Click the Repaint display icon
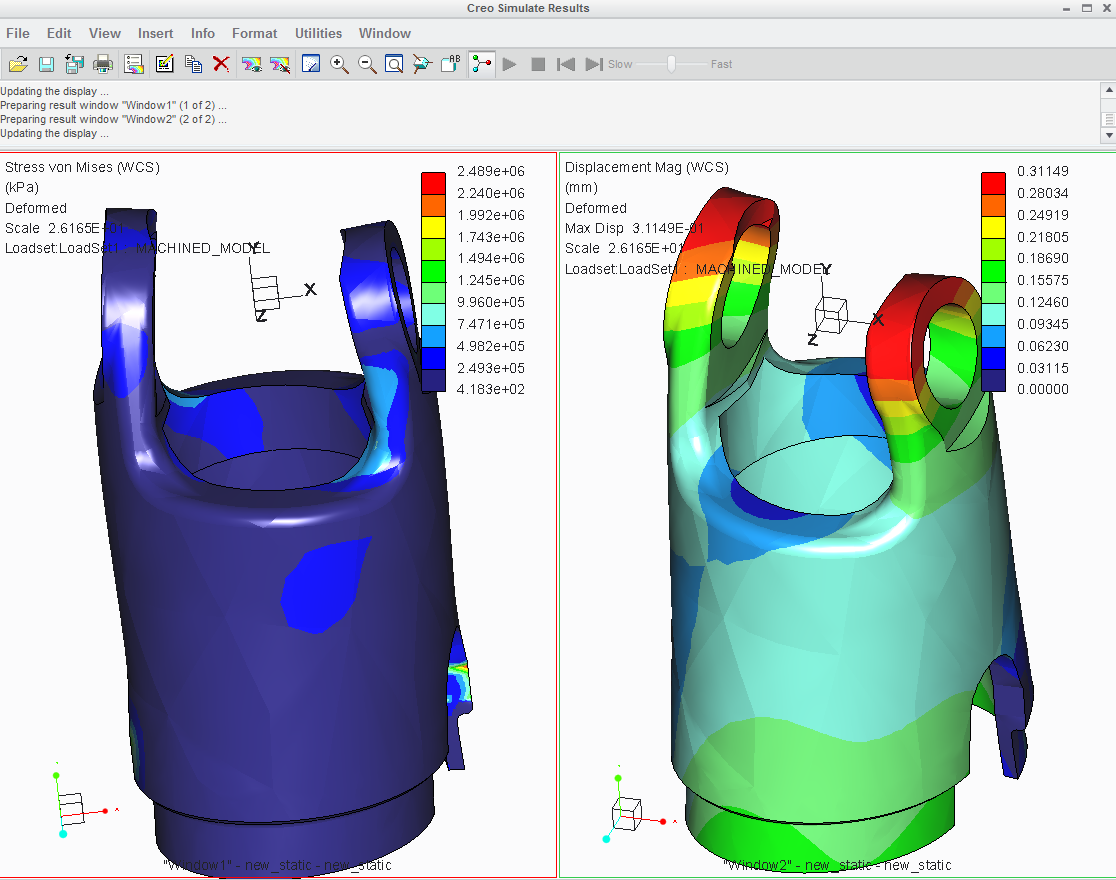Viewport: 1116px width, 880px height. pos(311,64)
